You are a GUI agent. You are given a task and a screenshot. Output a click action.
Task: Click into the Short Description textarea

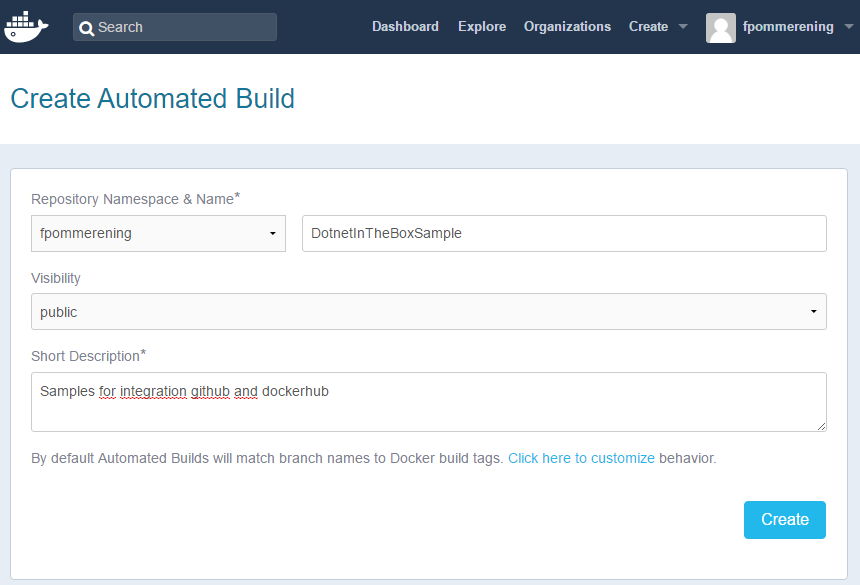(x=429, y=402)
